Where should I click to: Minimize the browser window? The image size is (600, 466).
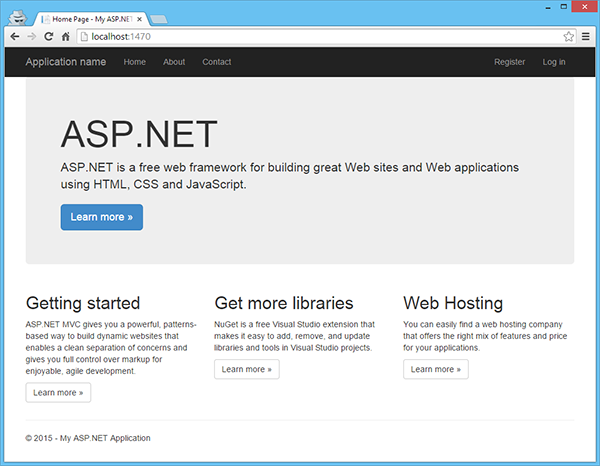coord(548,7)
